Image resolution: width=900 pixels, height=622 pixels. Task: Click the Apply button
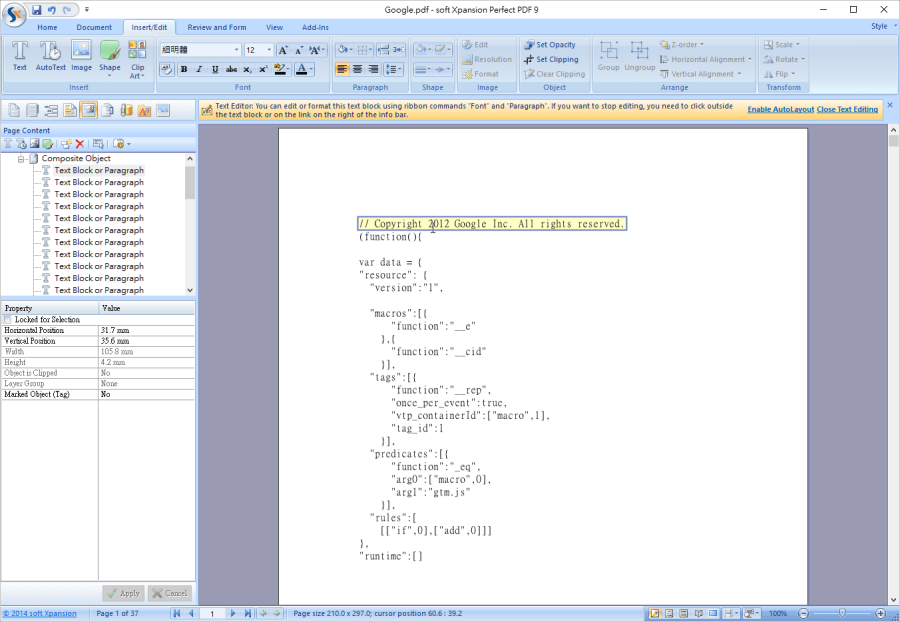(x=123, y=593)
